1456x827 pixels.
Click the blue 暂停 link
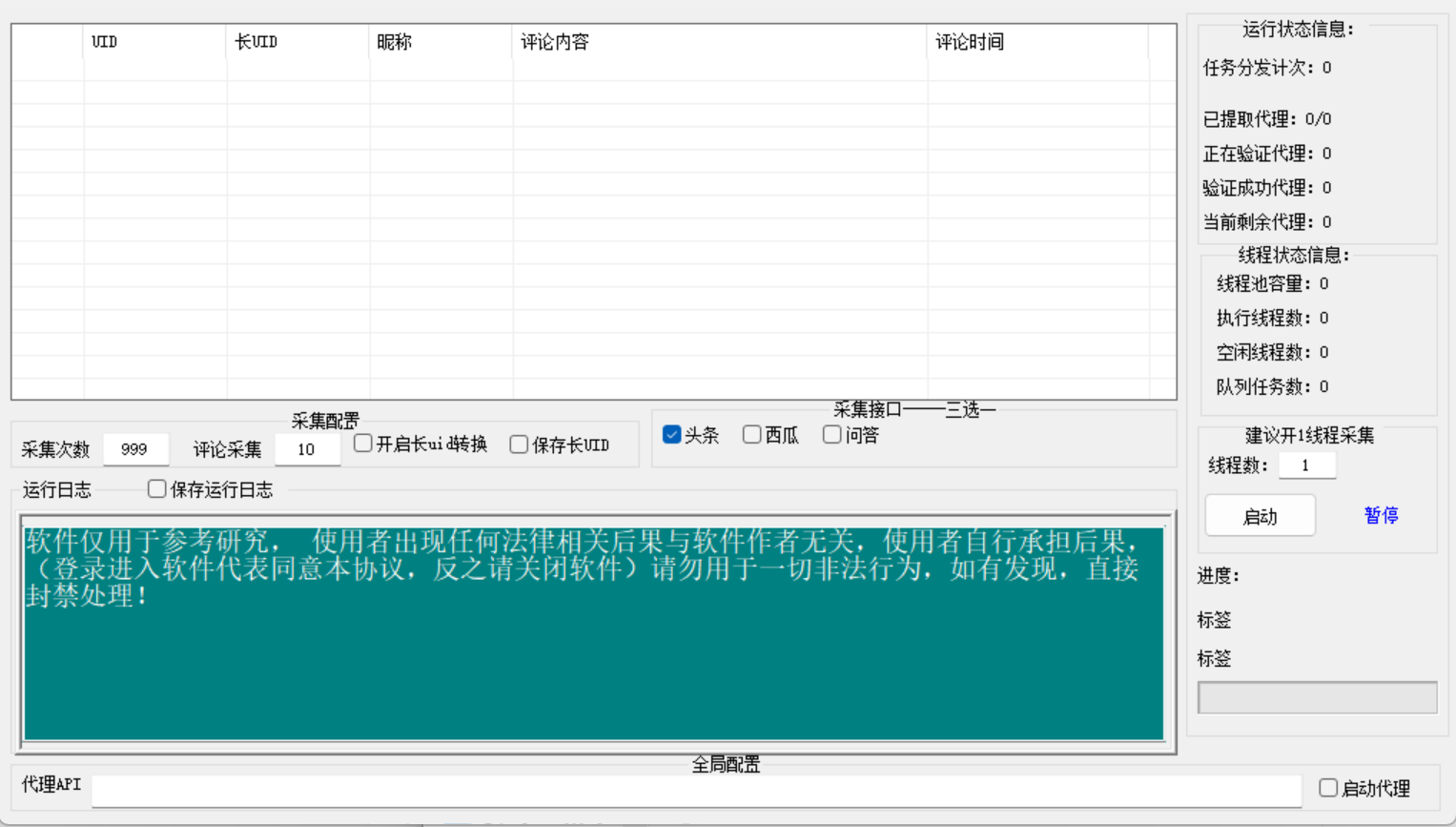click(x=1381, y=515)
